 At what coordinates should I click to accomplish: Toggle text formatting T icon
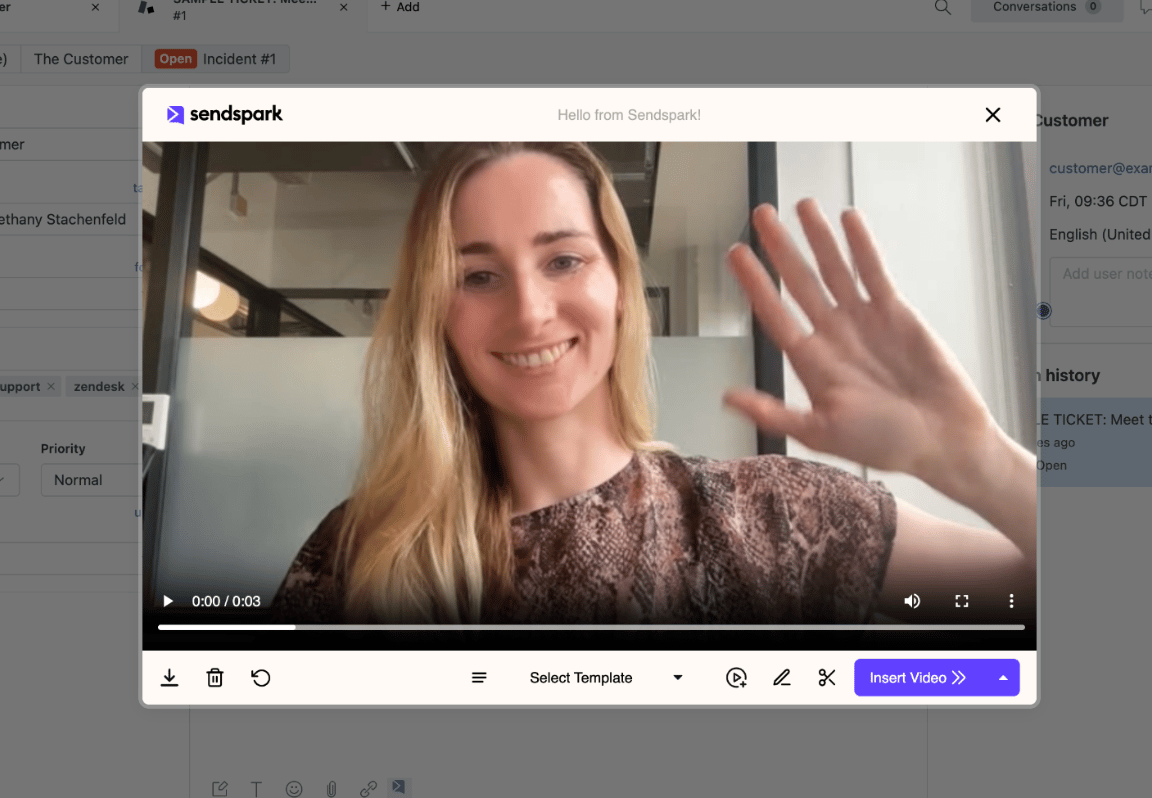click(x=256, y=788)
